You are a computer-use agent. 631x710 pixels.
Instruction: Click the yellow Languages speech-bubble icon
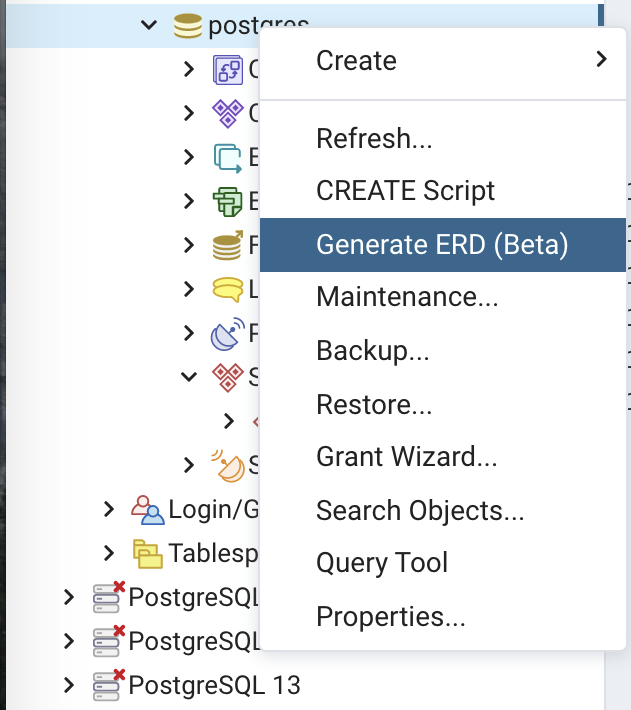tap(229, 289)
